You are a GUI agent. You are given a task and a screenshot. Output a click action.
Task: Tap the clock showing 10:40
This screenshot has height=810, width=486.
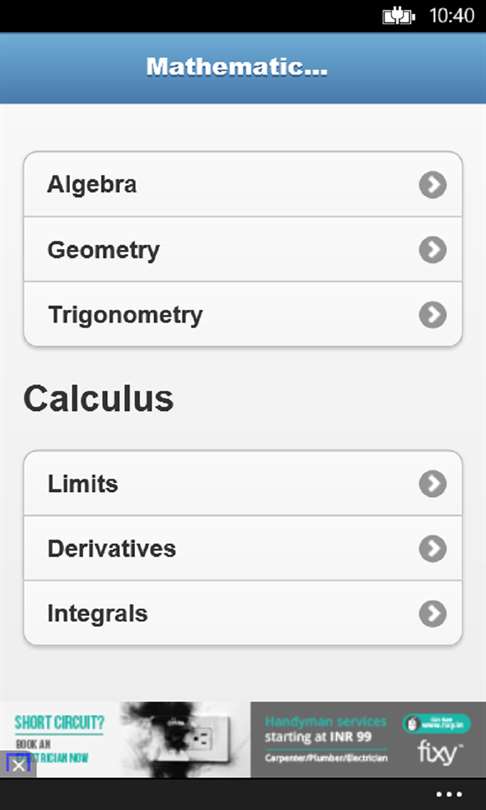452,15
